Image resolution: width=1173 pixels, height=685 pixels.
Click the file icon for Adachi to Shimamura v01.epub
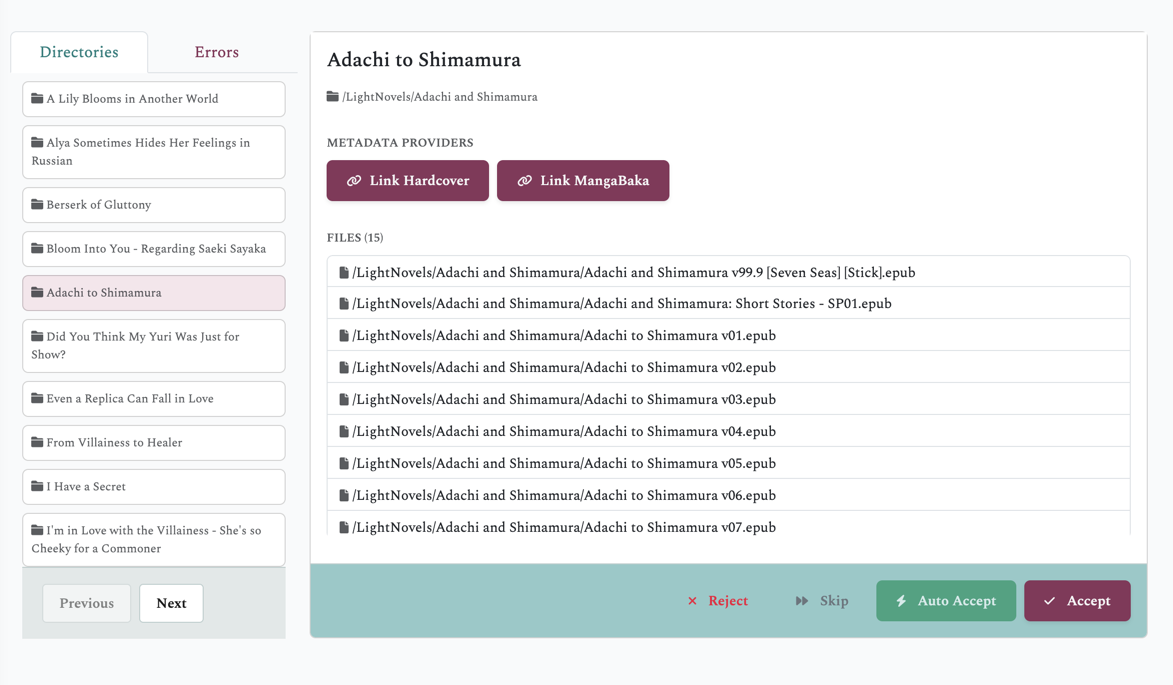pyautogui.click(x=344, y=336)
